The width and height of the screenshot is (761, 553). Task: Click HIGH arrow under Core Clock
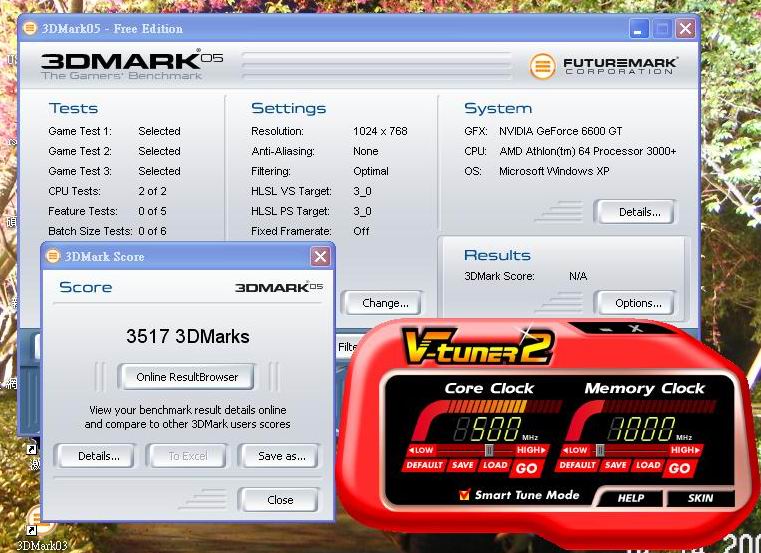pos(531,450)
